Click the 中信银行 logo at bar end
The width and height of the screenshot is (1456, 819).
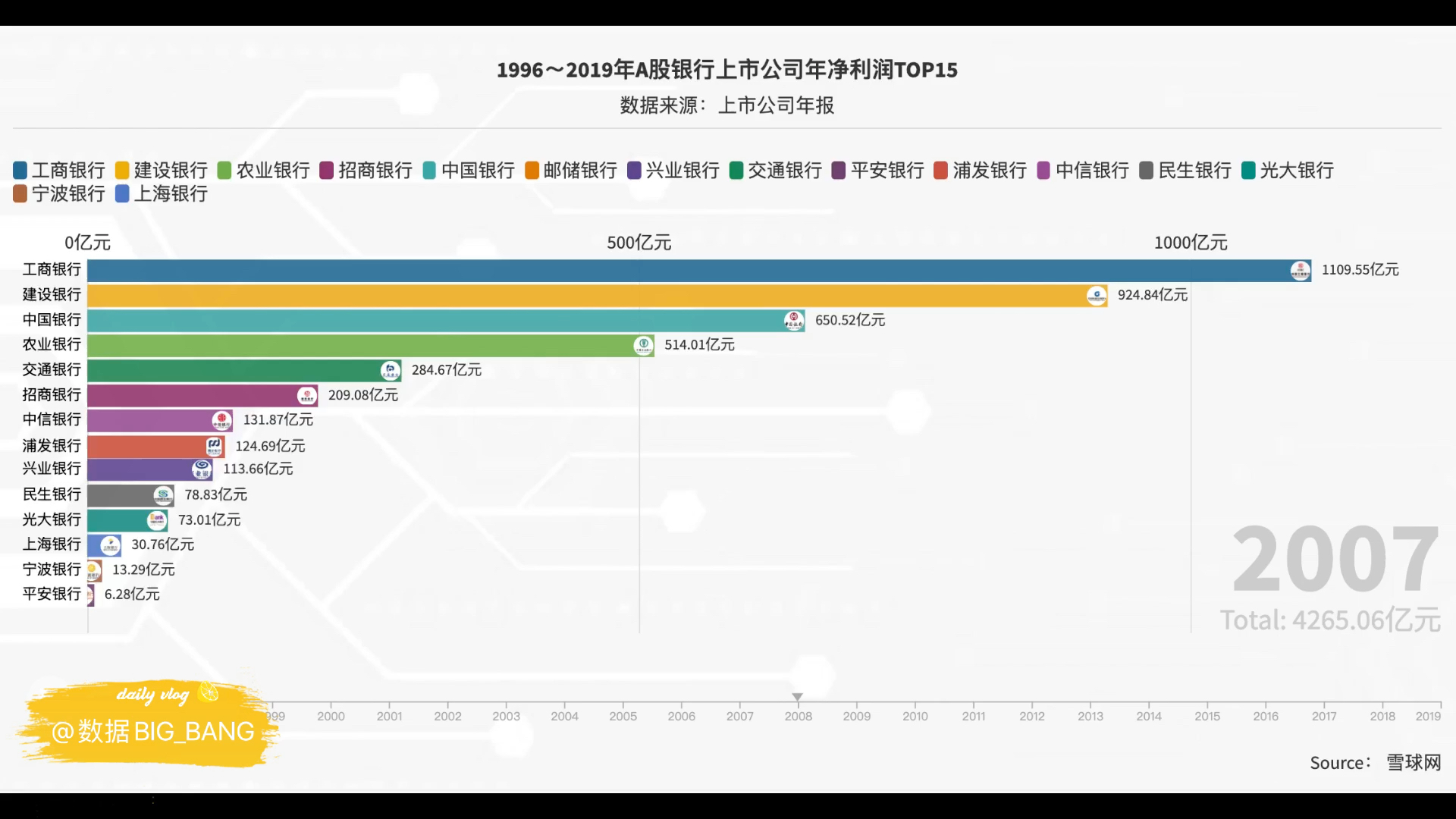pos(221,420)
